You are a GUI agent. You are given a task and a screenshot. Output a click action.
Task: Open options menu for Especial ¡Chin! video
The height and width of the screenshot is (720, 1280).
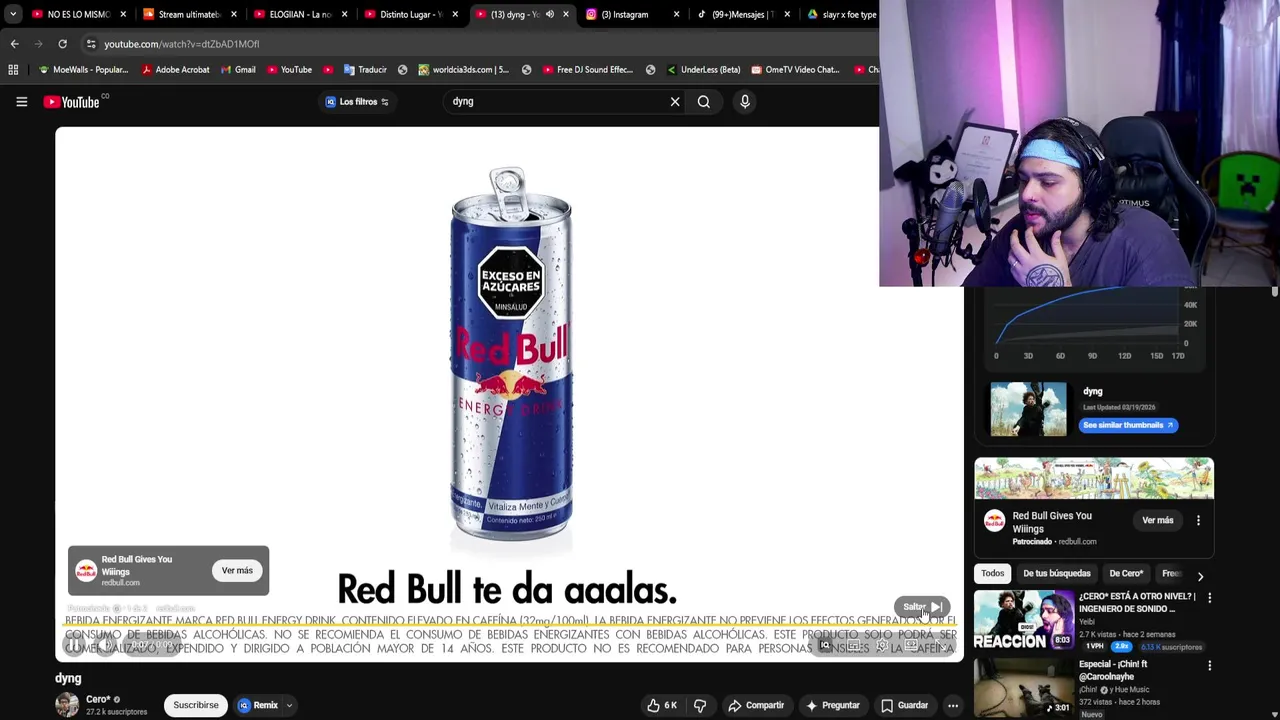1209,666
